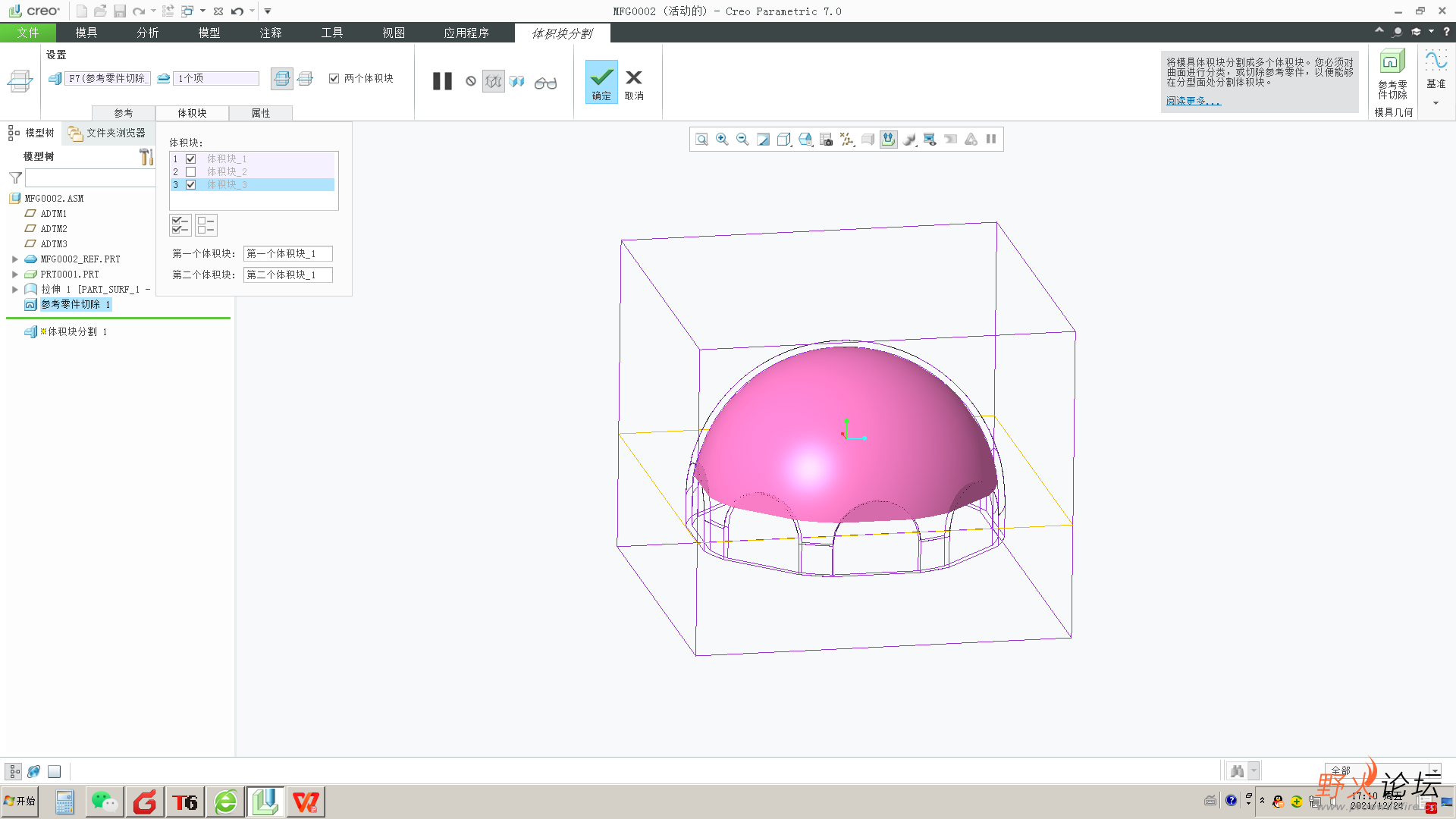The image size is (1456, 819).
Task: Open the 参考 panel tab
Action: 124,113
